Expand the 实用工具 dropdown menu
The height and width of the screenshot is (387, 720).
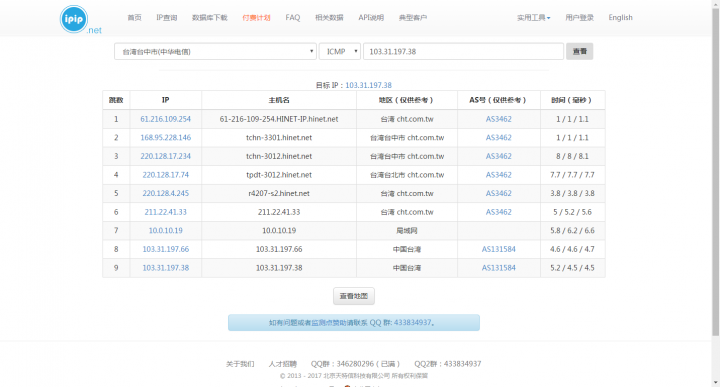[534, 17]
